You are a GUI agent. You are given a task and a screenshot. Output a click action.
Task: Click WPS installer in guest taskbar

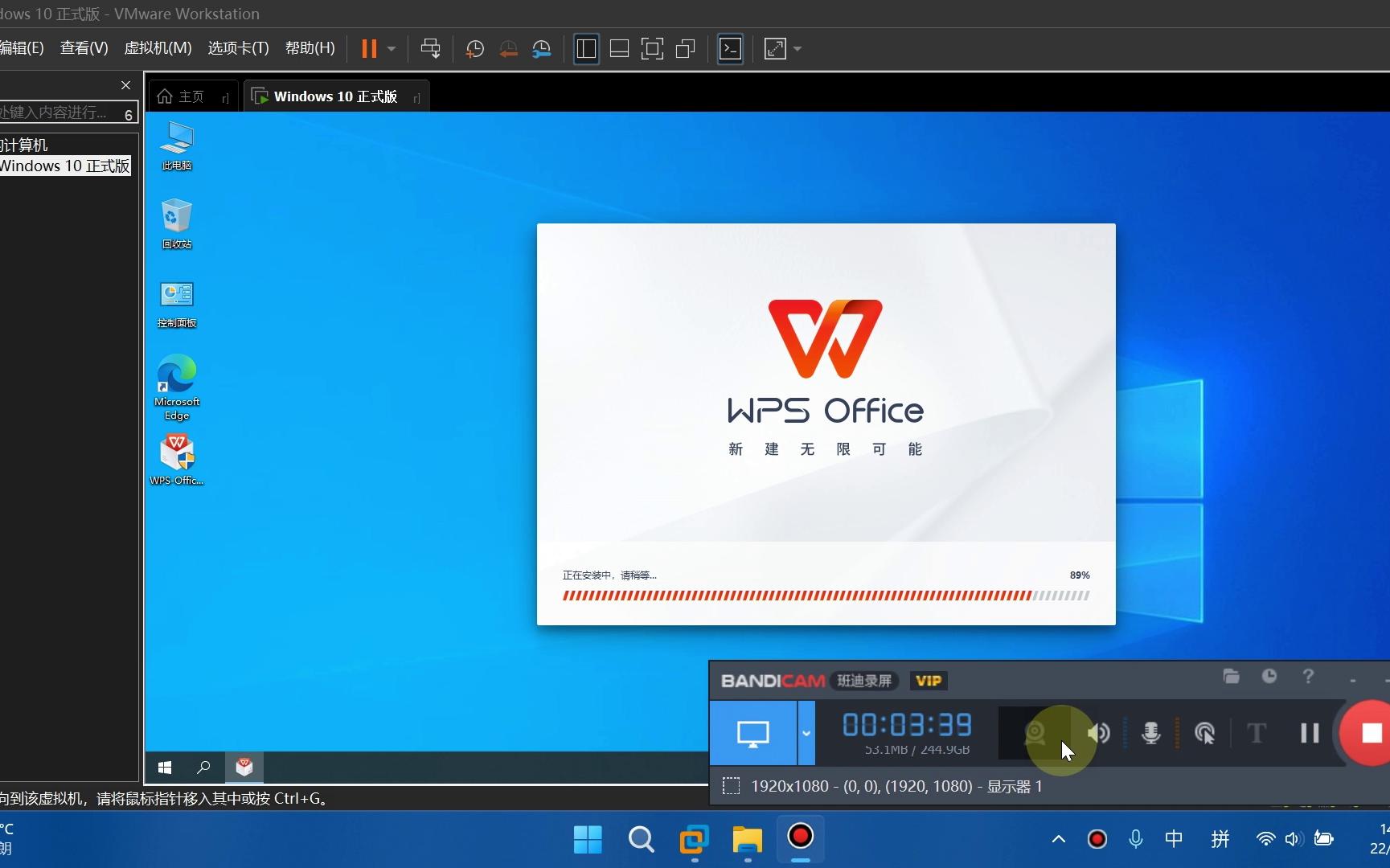tap(244, 768)
